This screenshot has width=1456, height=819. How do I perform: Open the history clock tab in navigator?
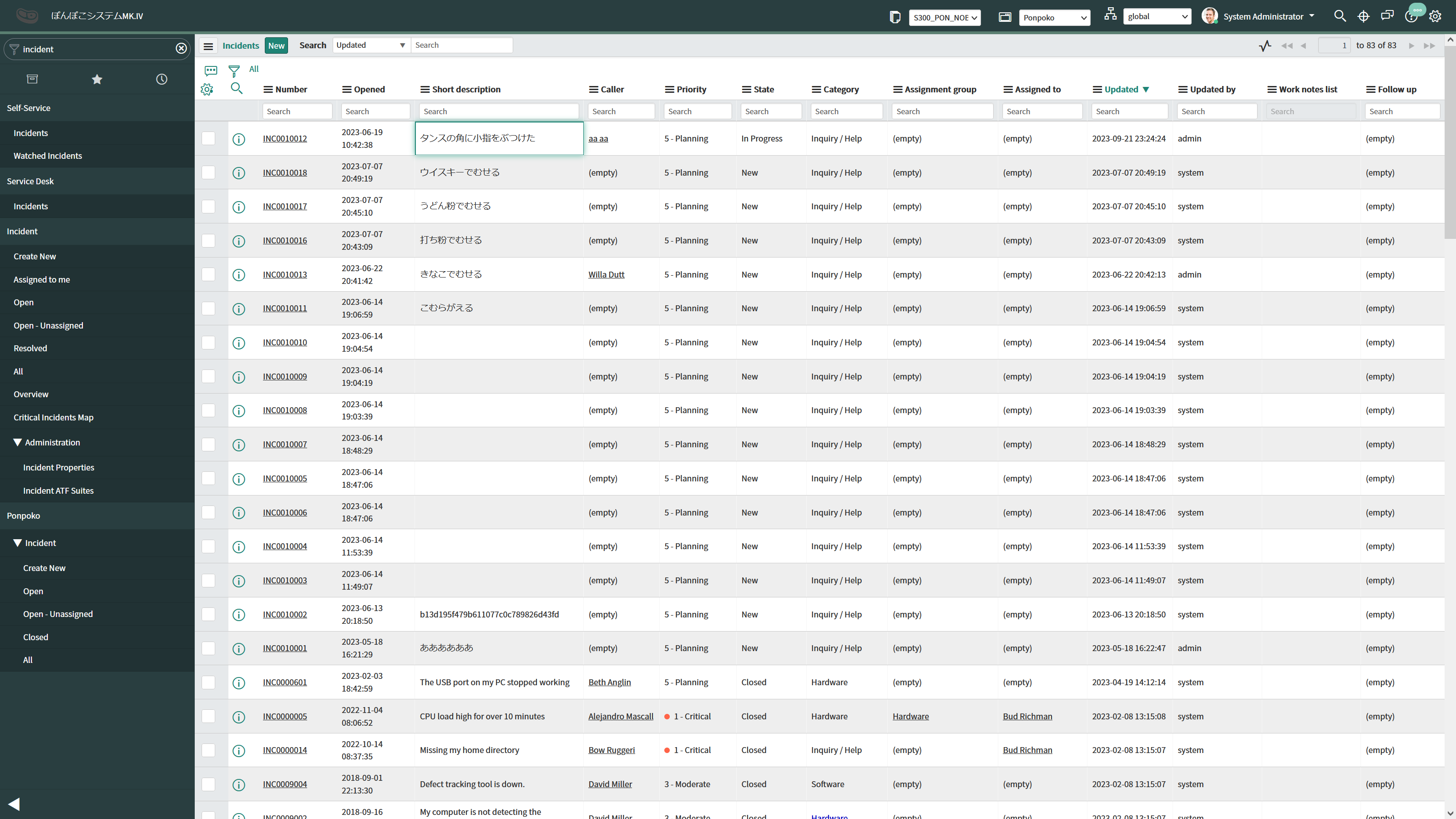[162, 79]
